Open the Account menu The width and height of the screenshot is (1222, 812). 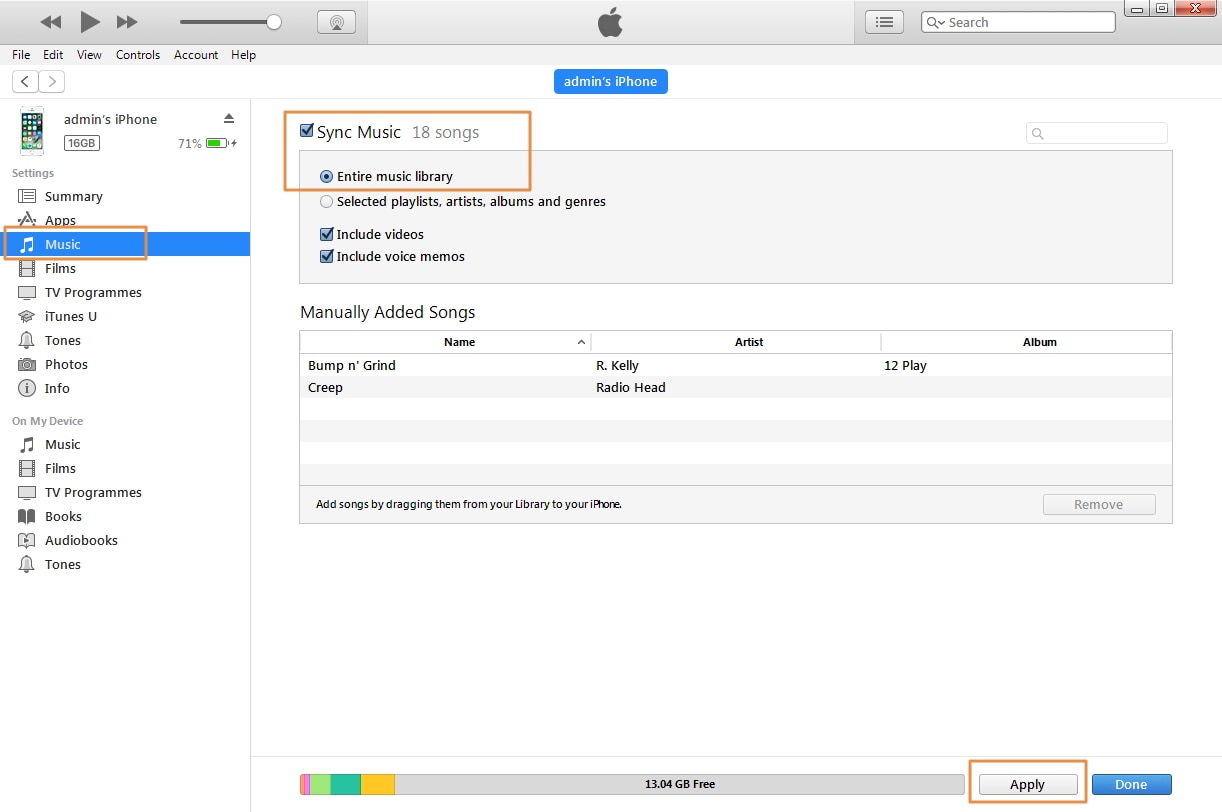(196, 55)
